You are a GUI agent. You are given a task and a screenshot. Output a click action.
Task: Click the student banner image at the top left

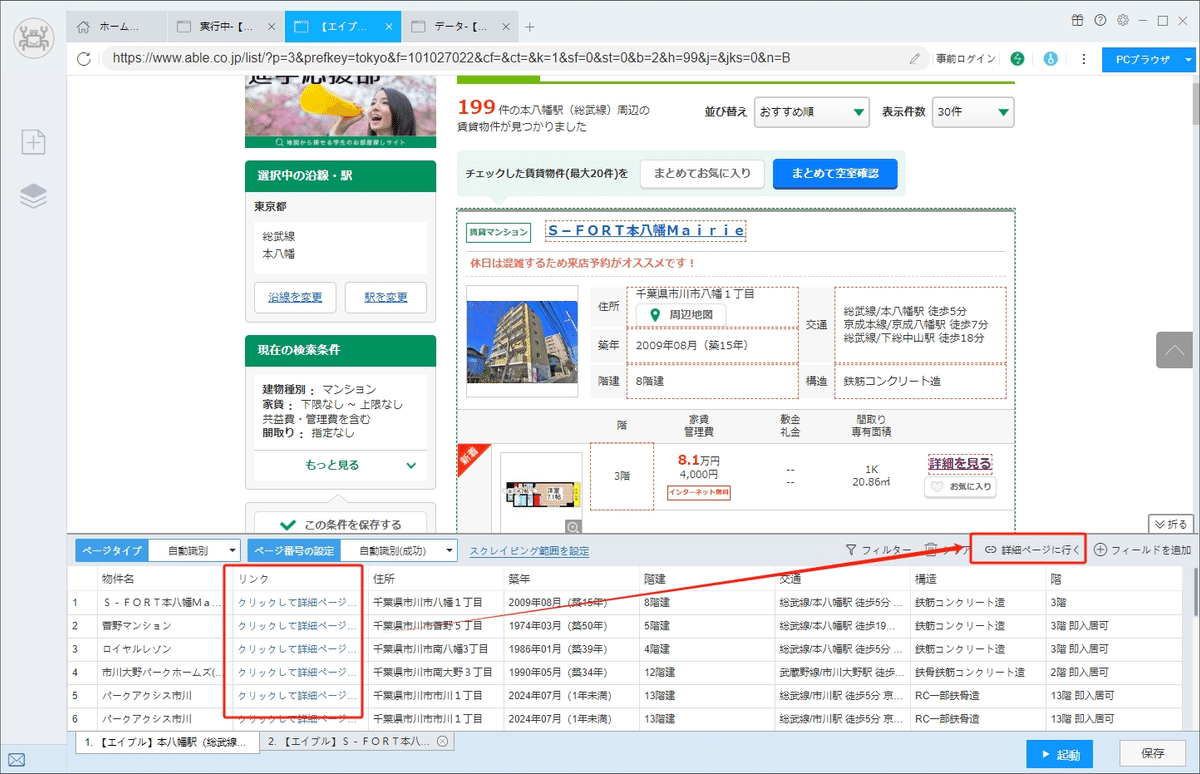340,113
